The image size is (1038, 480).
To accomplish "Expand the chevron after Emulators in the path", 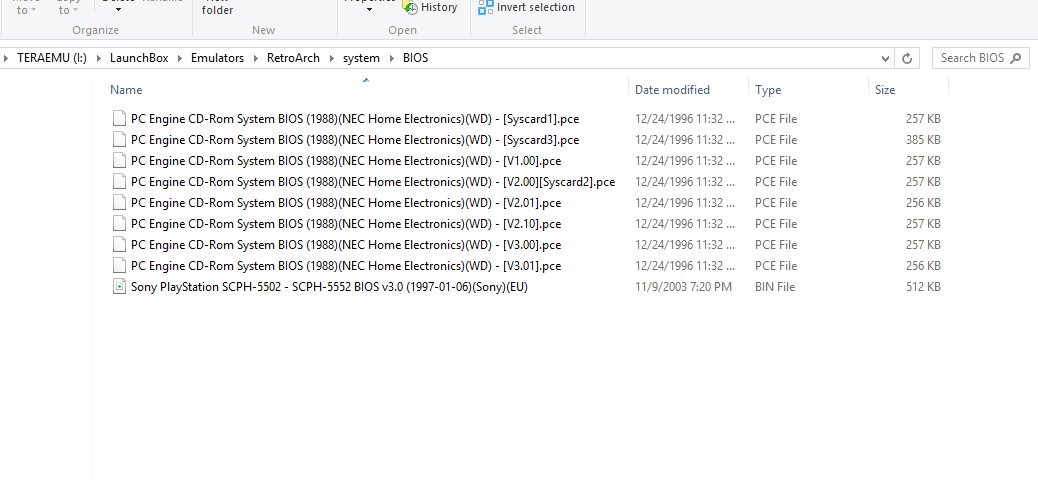I will coord(256,58).
